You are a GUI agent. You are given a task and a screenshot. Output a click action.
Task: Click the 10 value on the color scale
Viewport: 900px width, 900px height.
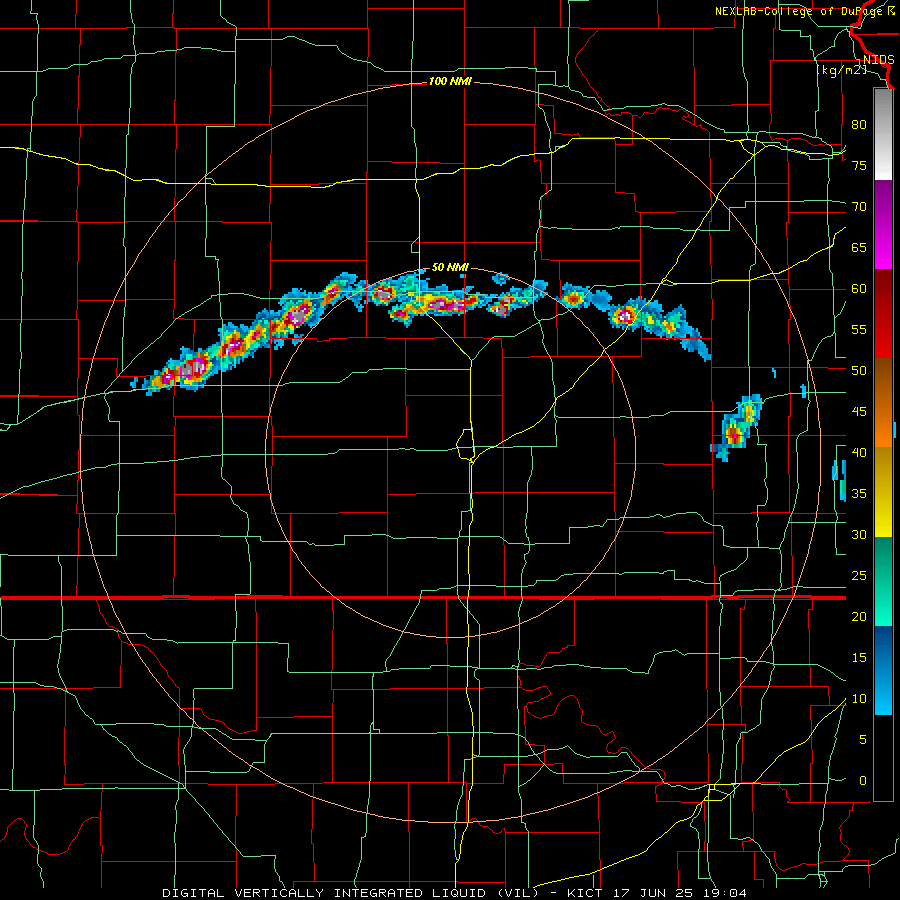(x=859, y=699)
